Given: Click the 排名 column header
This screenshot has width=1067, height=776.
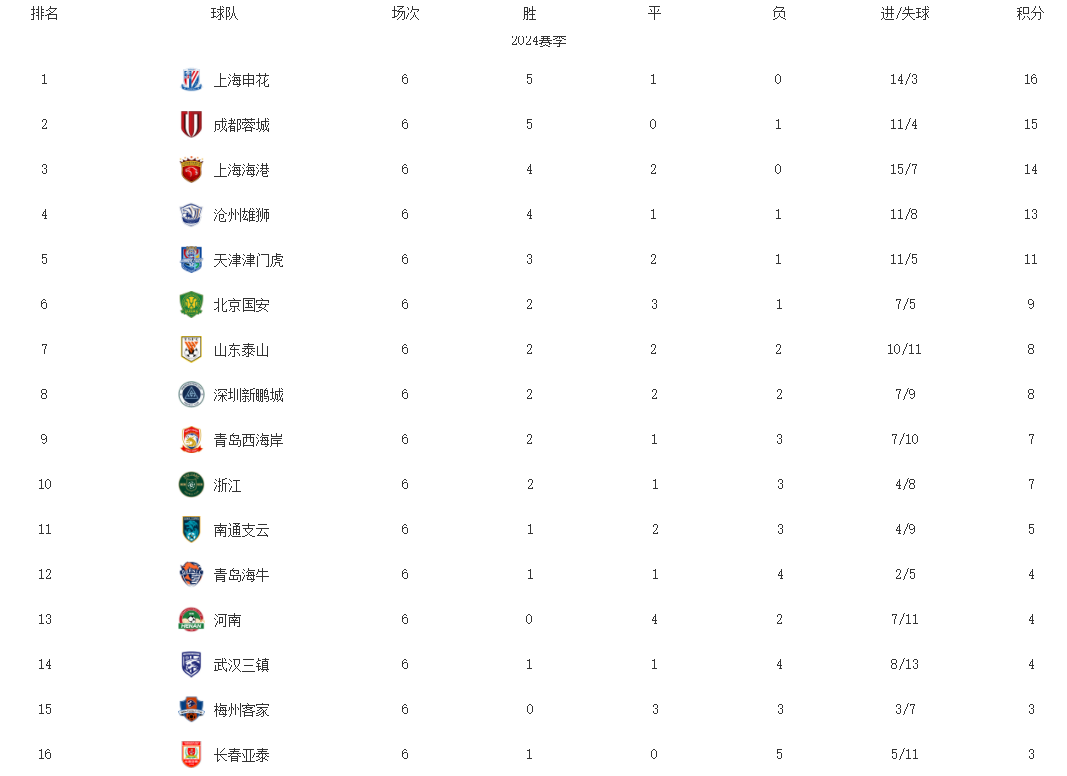Looking at the screenshot, I should pos(44,14).
